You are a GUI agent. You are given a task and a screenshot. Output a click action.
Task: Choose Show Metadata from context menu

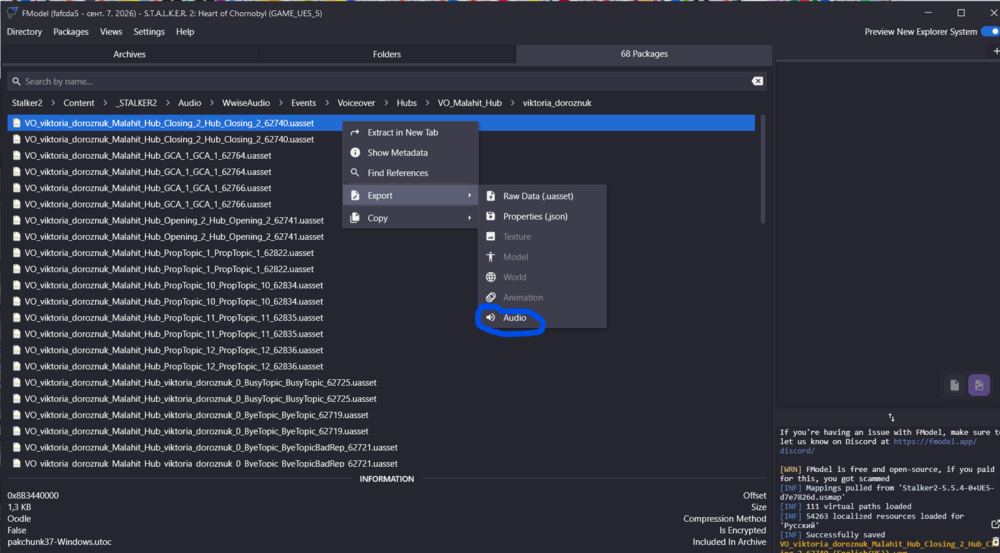click(410, 153)
